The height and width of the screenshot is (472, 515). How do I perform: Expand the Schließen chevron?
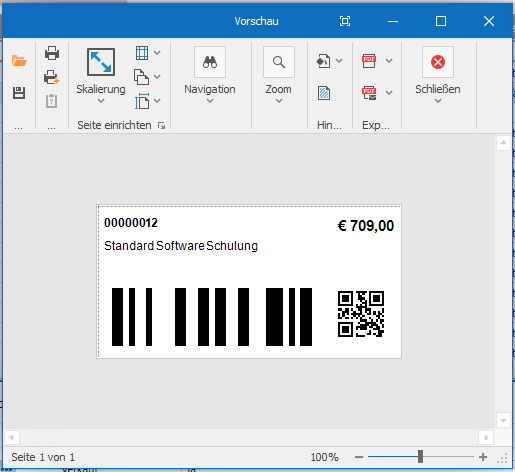(438, 101)
